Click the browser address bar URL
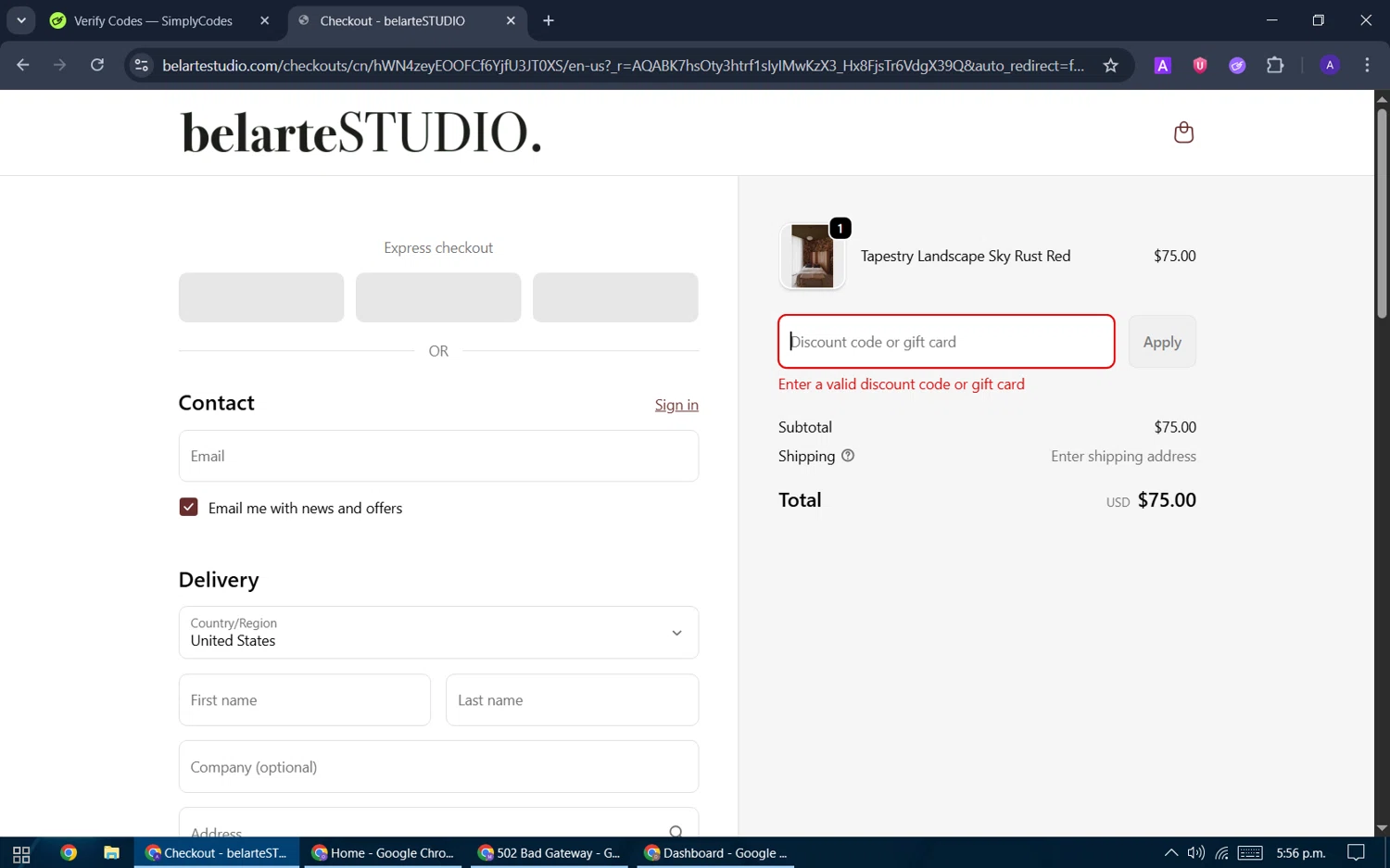Screen dimensions: 1390x868 pyautogui.click(x=623, y=65)
